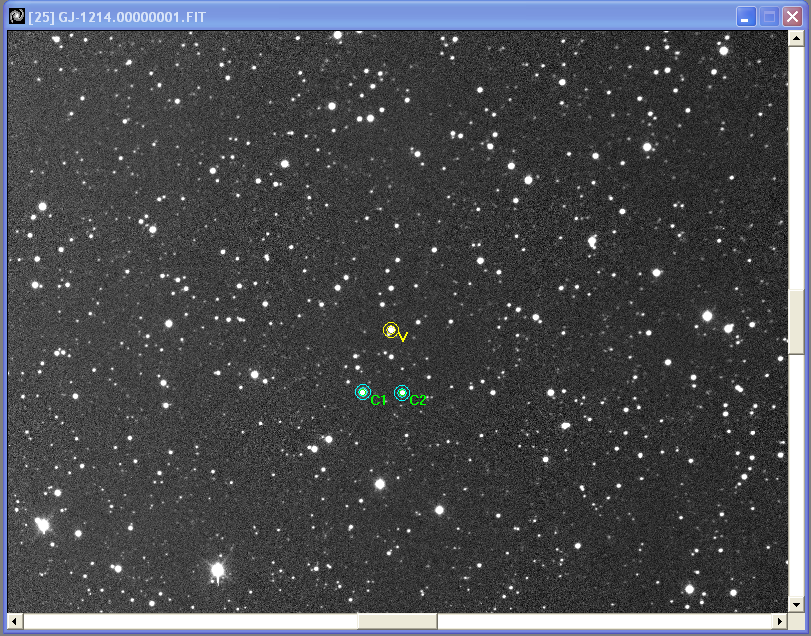The image size is (811, 636).
Task: Close the GJ-1214.00000001.FIT window
Action: point(792,17)
